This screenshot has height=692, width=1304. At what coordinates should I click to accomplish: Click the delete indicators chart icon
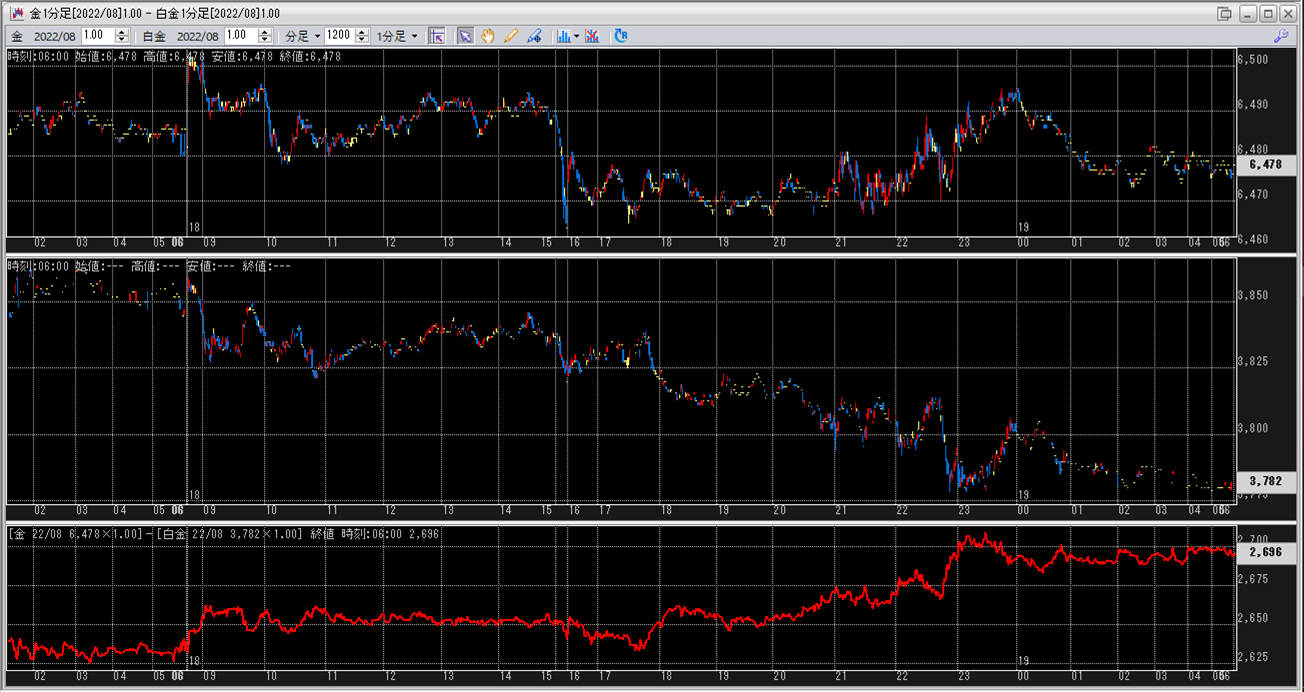[x=593, y=35]
